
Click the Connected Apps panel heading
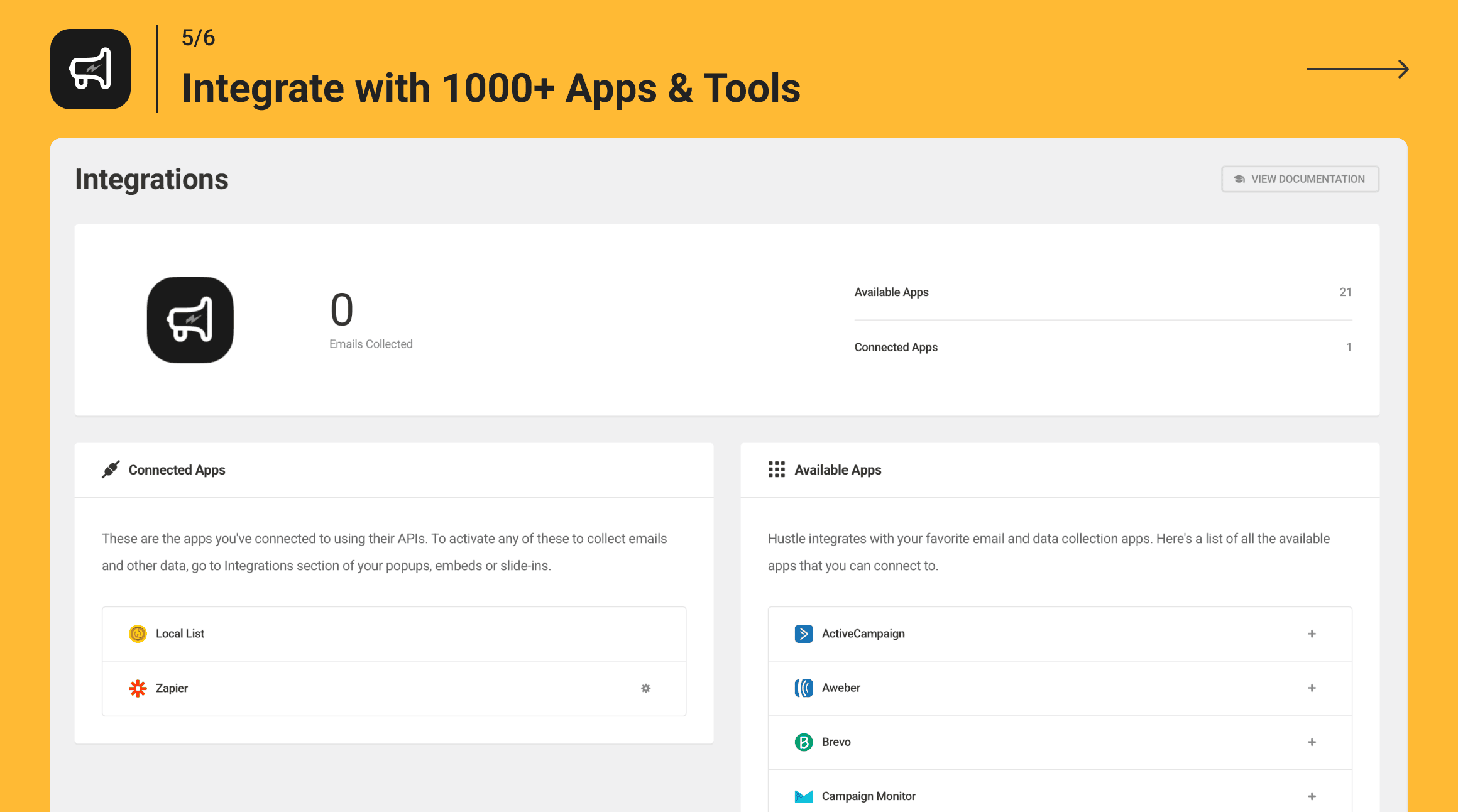pyautogui.click(x=177, y=469)
